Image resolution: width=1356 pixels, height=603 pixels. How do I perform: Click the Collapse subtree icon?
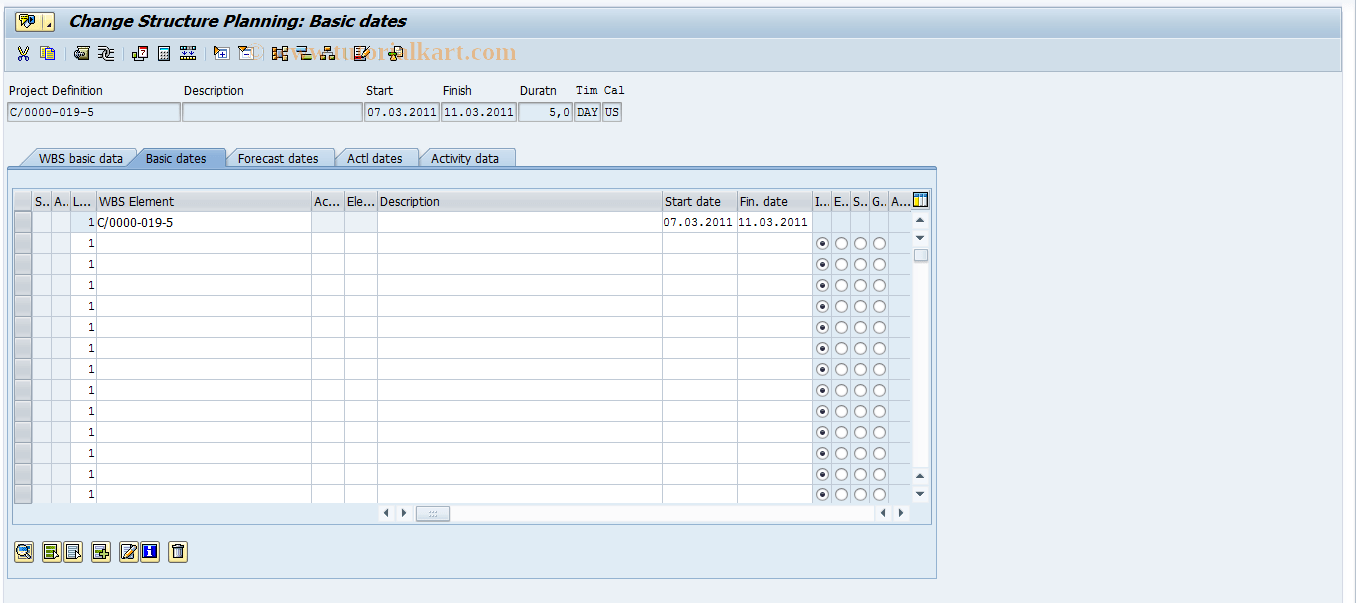[x=245, y=53]
